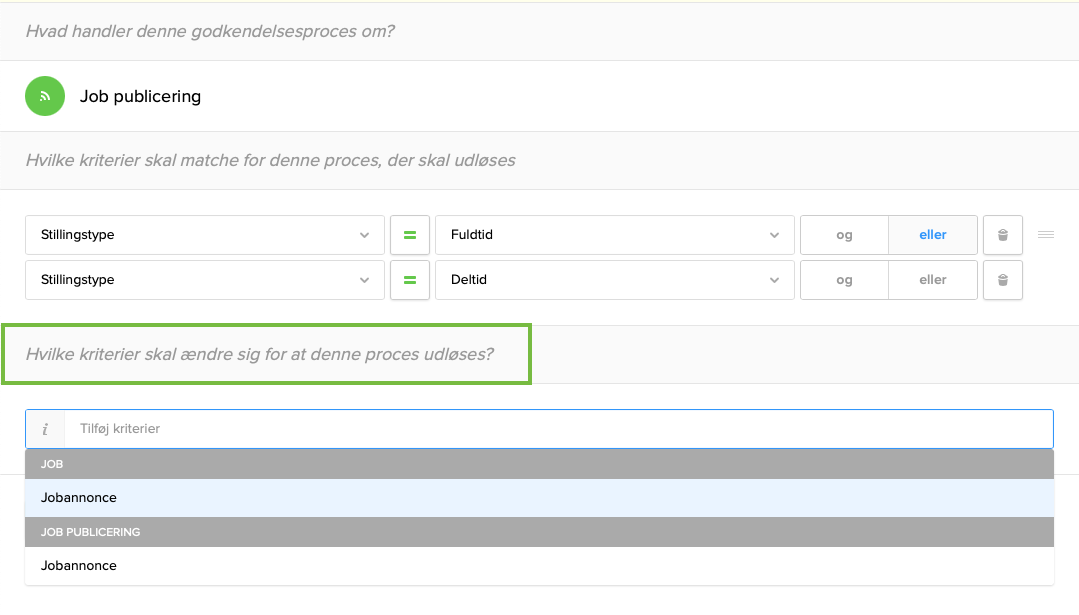
Task: Click the Tilføj kriterier input field
Action: 558,429
